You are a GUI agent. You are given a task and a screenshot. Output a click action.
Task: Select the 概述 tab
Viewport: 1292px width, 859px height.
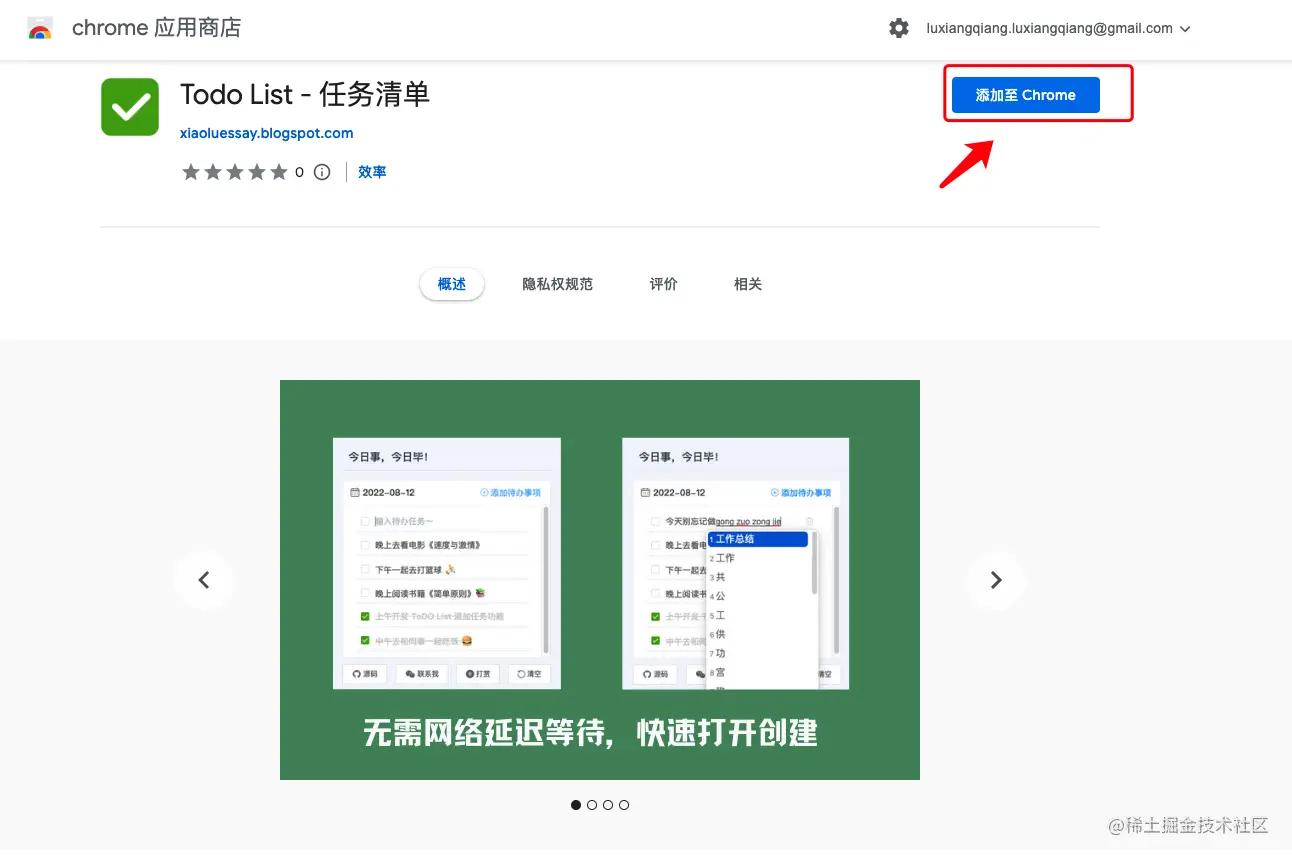tap(452, 284)
